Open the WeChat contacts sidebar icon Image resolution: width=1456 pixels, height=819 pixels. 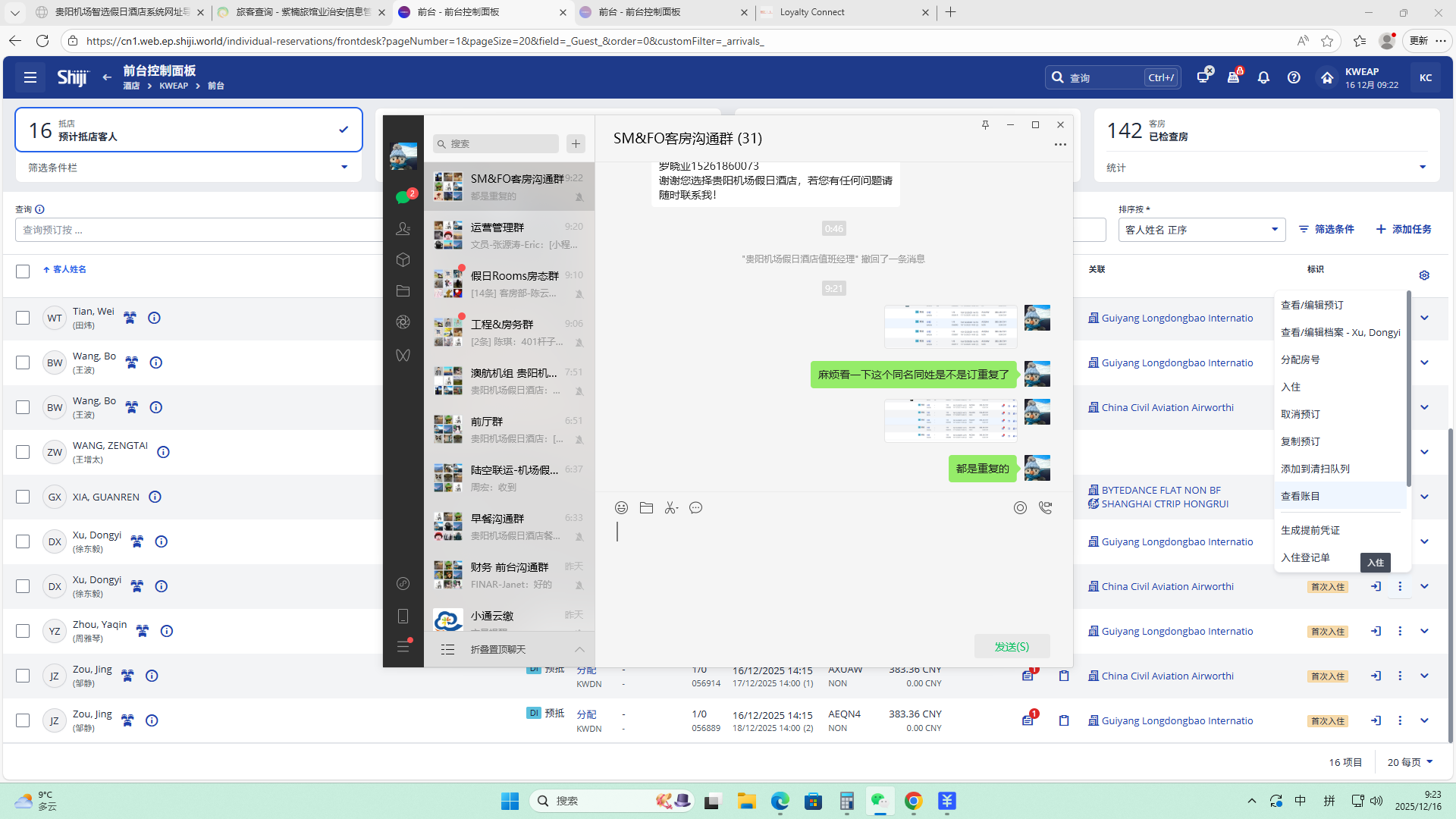[403, 229]
